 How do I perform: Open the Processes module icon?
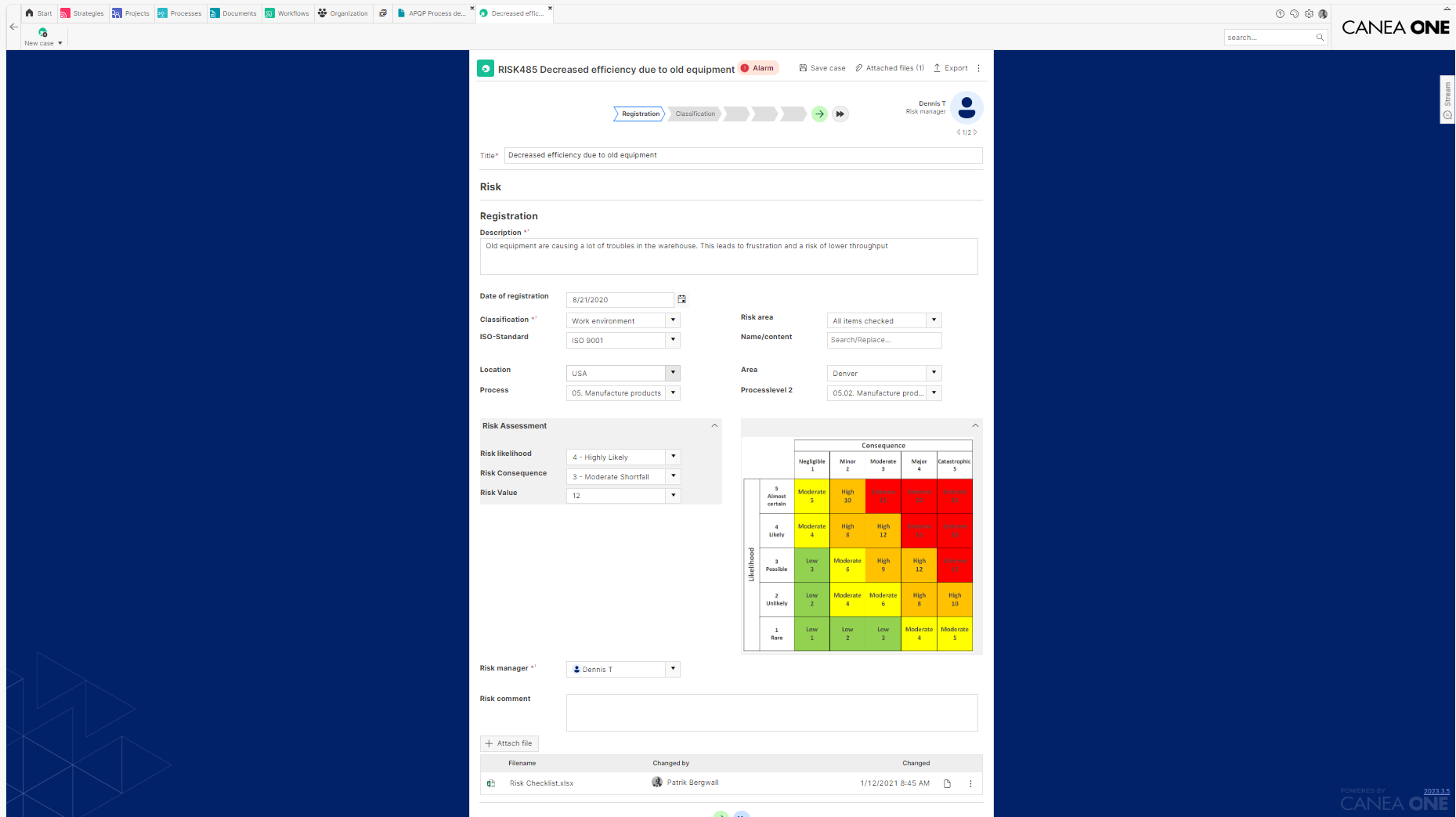161,13
